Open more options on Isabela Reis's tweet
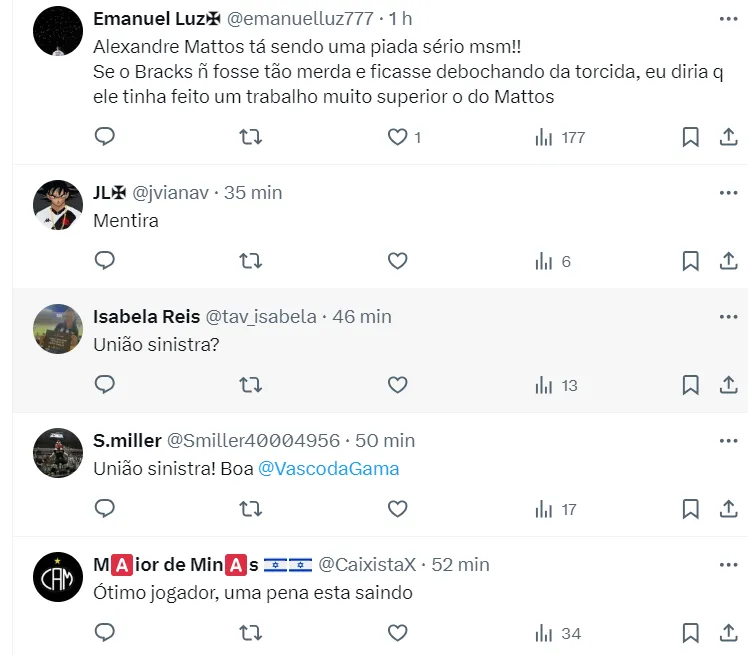Screen dimensions: 748x655 [x=728, y=316]
